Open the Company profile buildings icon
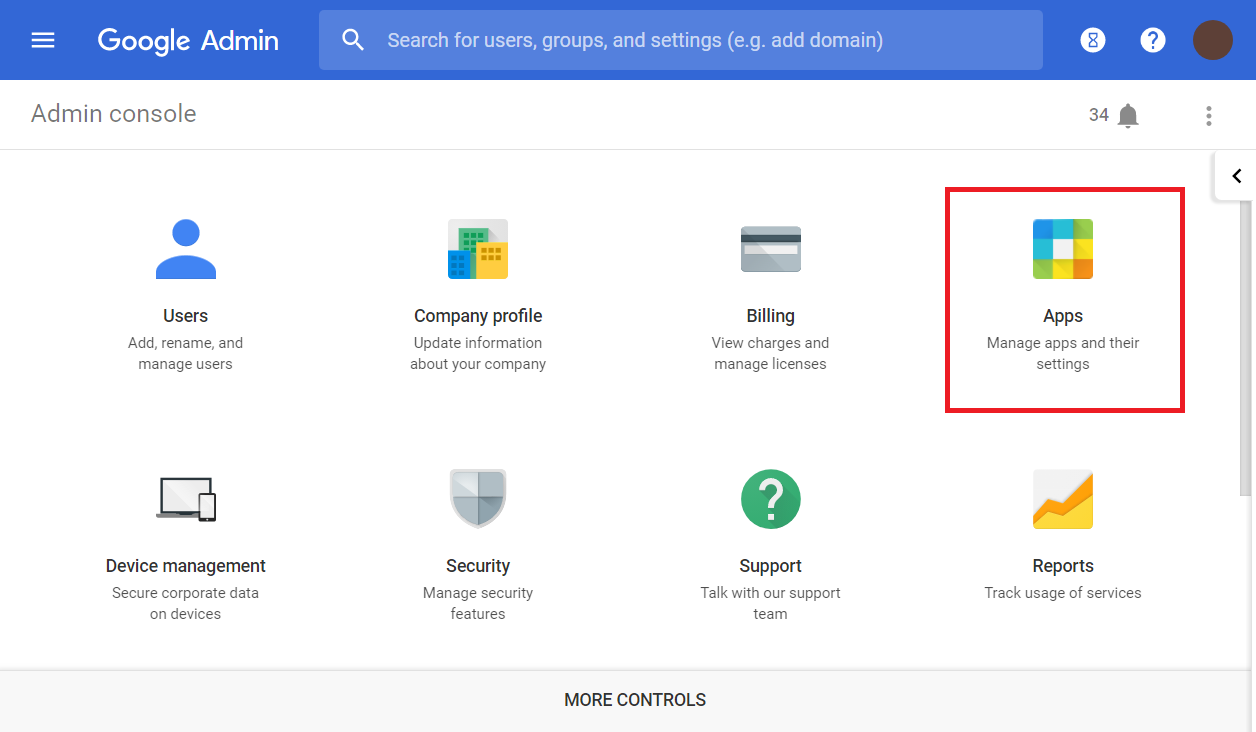Viewport: 1256px width, 732px height. tap(478, 249)
